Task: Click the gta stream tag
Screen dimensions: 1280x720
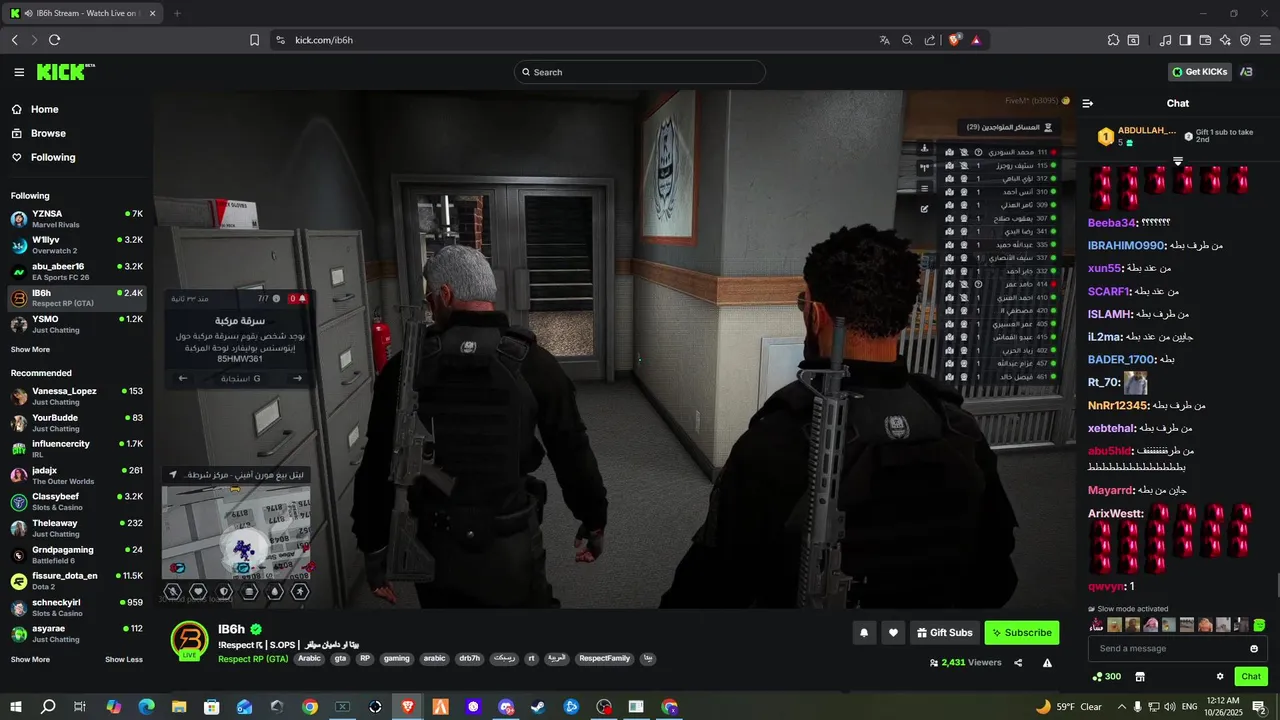Action: click(340, 659)
